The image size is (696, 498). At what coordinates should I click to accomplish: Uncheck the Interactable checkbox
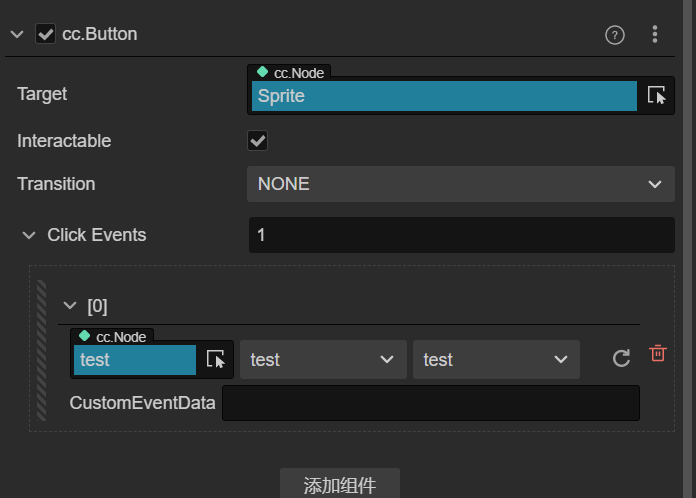click(258, 141)
